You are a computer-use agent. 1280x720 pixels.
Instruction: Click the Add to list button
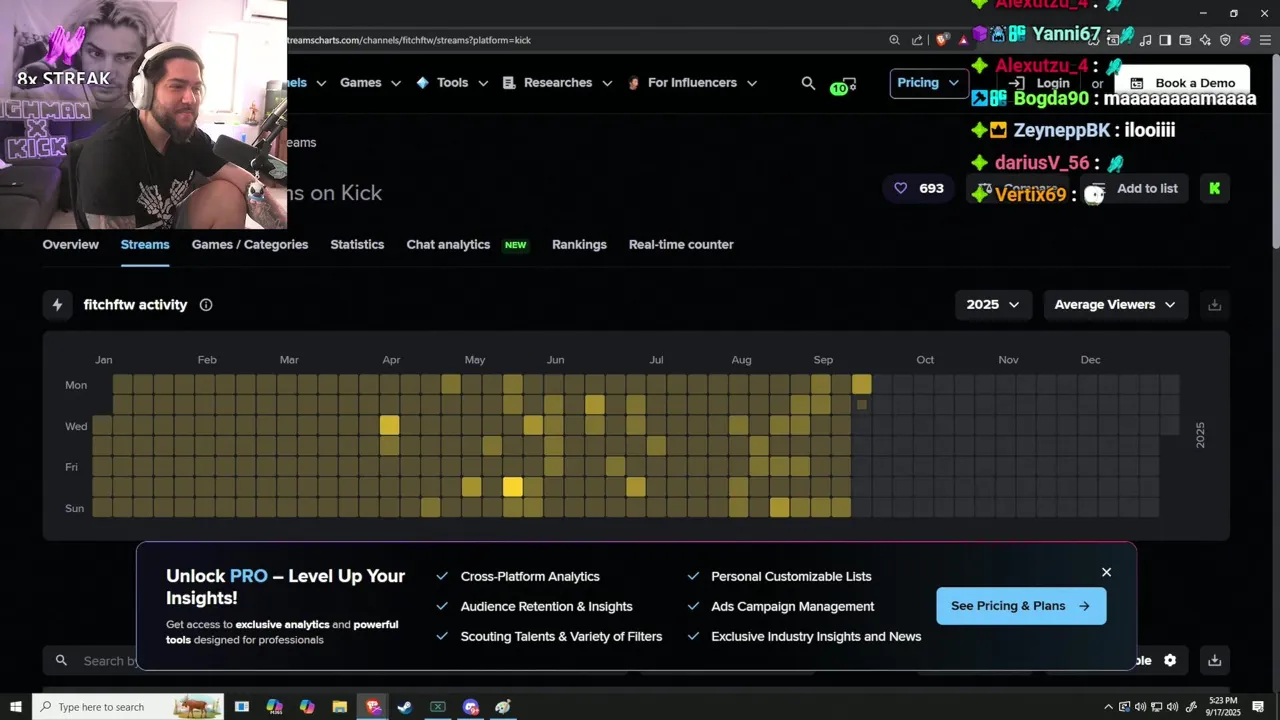click(x=1134, y=188)
